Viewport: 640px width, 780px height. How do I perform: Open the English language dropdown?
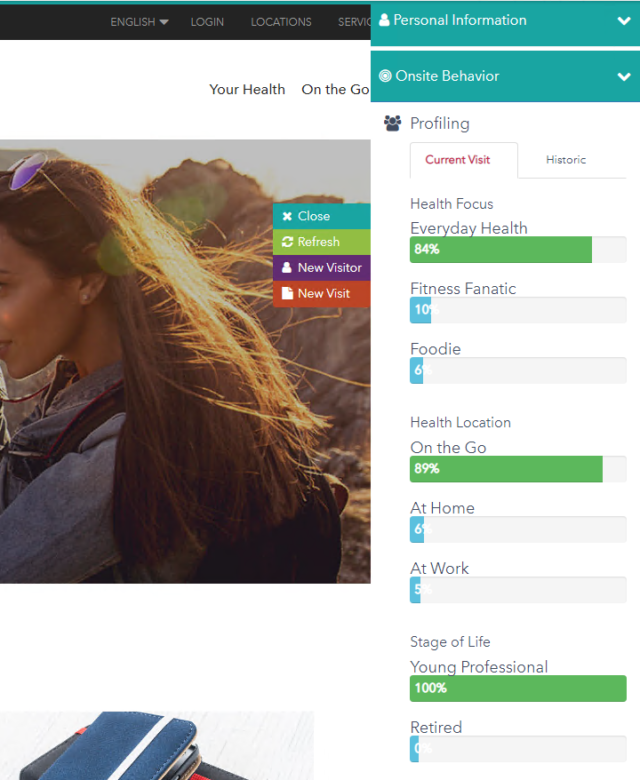(x=139, y=22)
